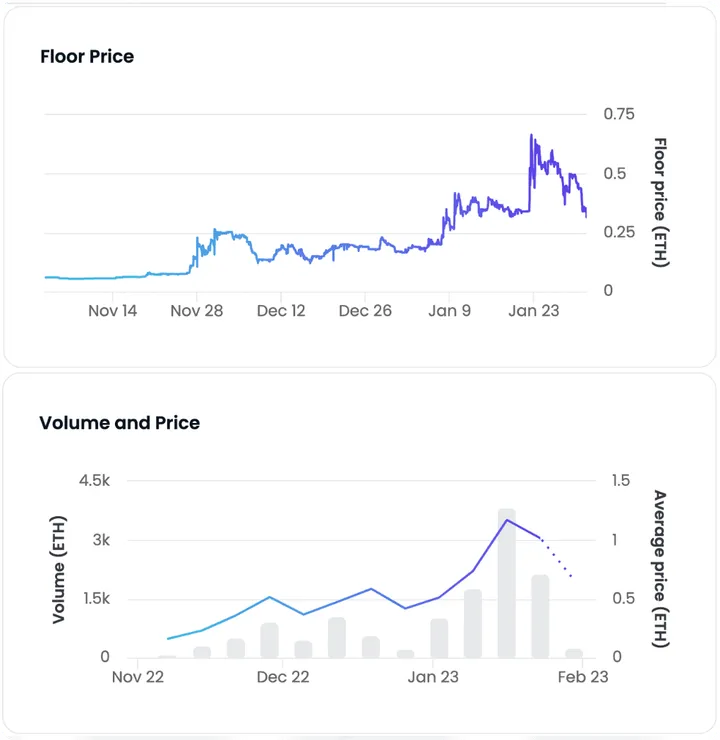Click the Dec 26 axis date
This screenshot has height=740, width=720.
tap(365, 311)
